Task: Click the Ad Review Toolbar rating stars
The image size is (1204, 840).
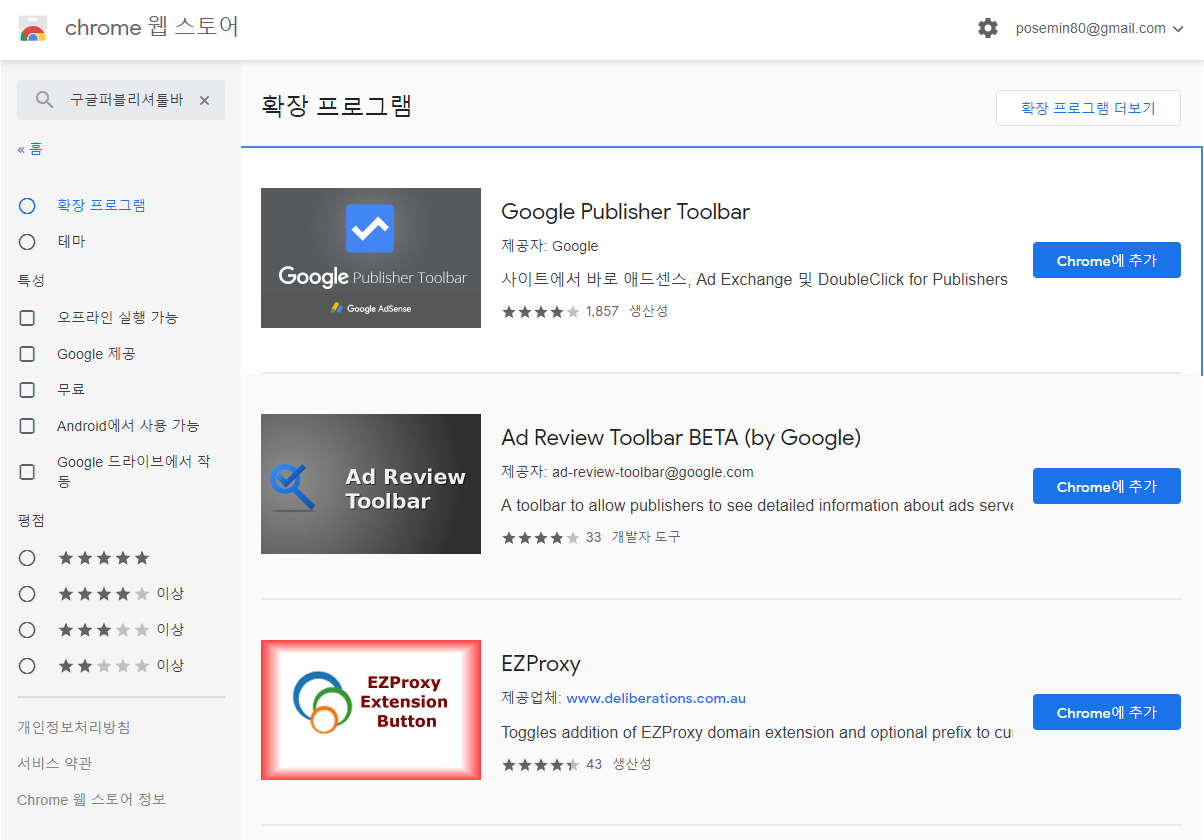Action: coord(540,538)
